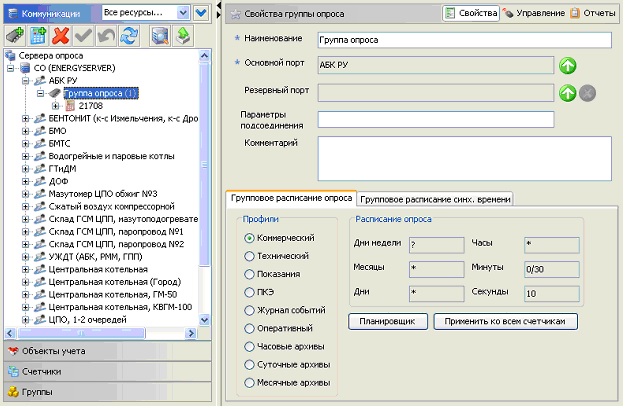Switch to Групповое расписание синх. времени tab
This screenshot has height=409, width=625.
(435, 198)
